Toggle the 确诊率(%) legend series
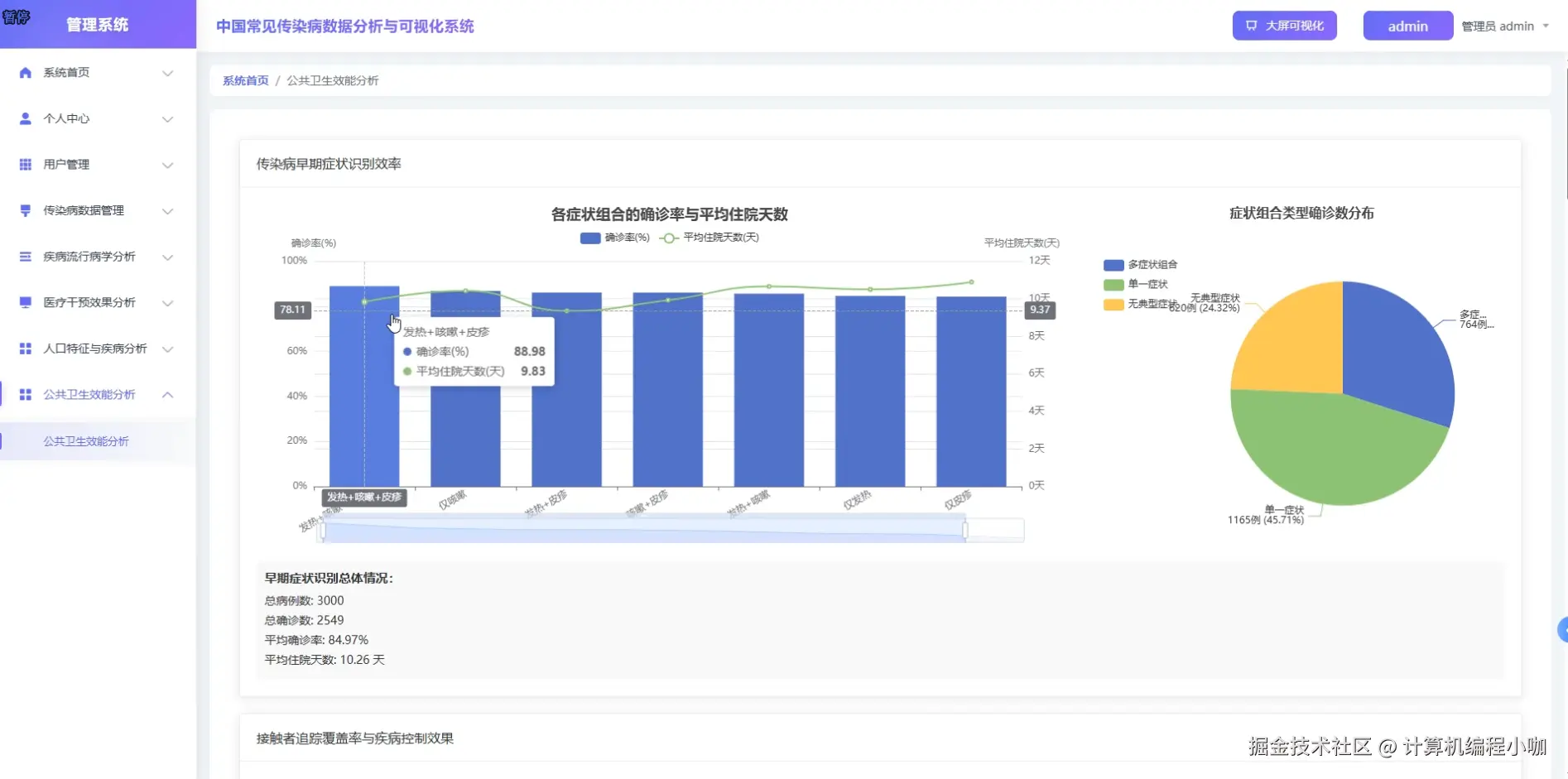1568x779 pixels. (615, 238)
